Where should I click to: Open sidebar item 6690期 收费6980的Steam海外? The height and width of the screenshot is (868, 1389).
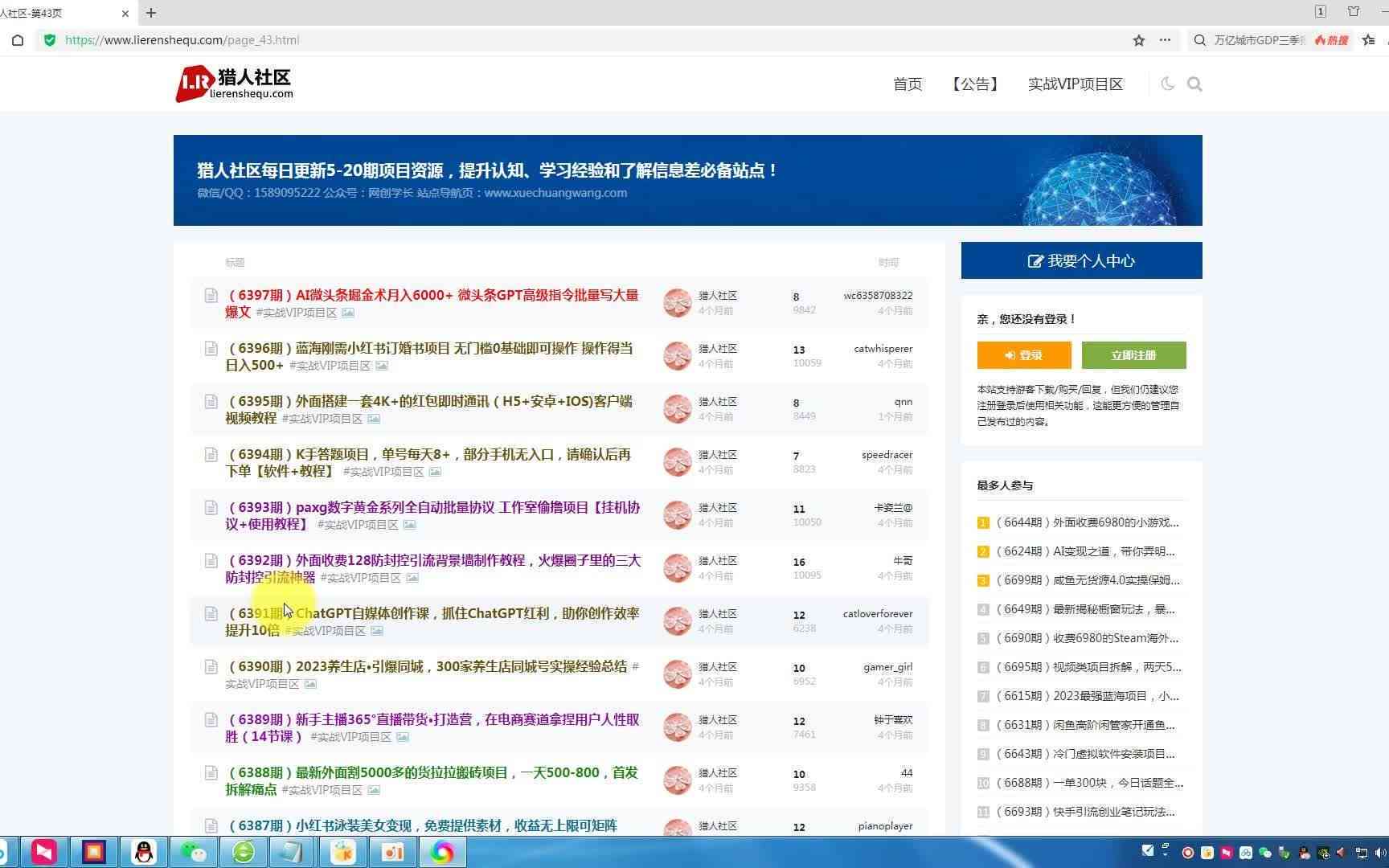click(x=1087, y=638)
